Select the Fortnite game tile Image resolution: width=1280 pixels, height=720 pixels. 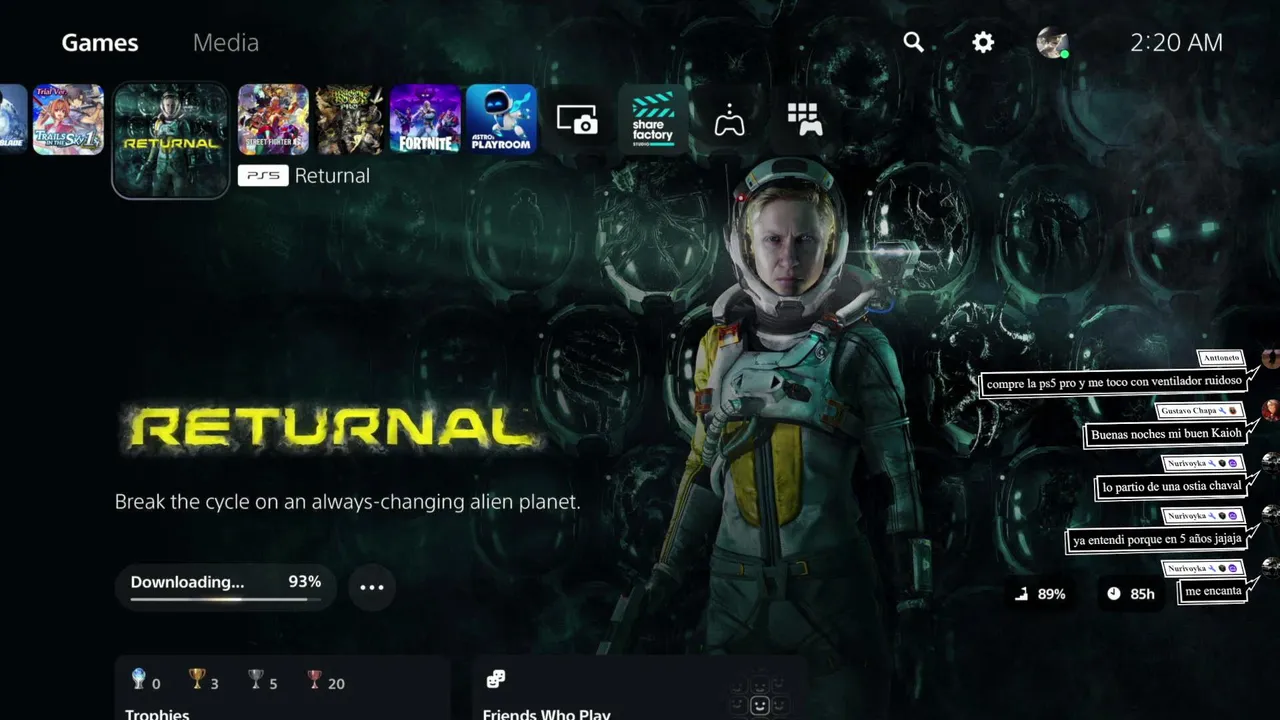(x=425, y=119)
